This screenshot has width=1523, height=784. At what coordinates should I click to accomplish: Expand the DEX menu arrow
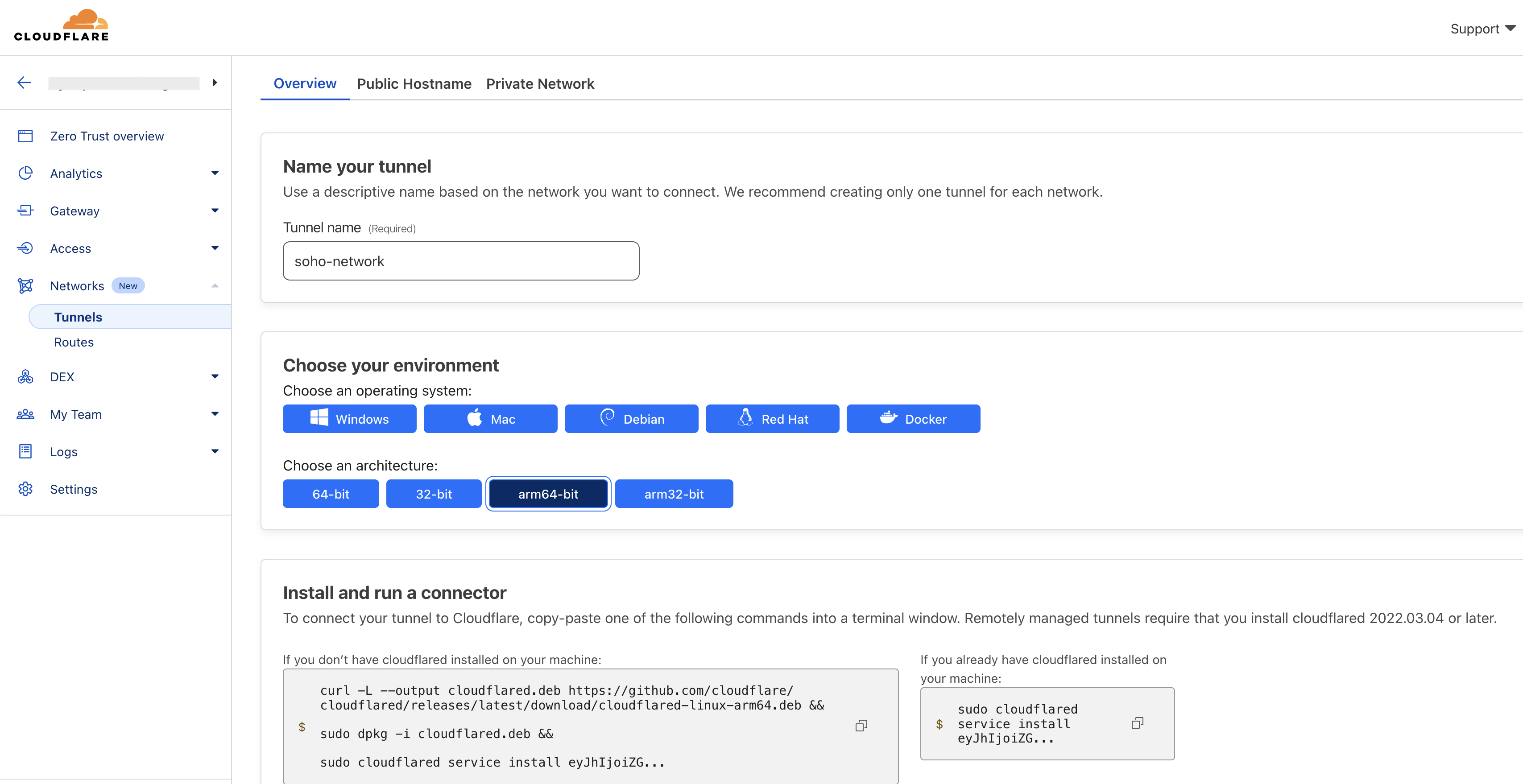(215, 377)
